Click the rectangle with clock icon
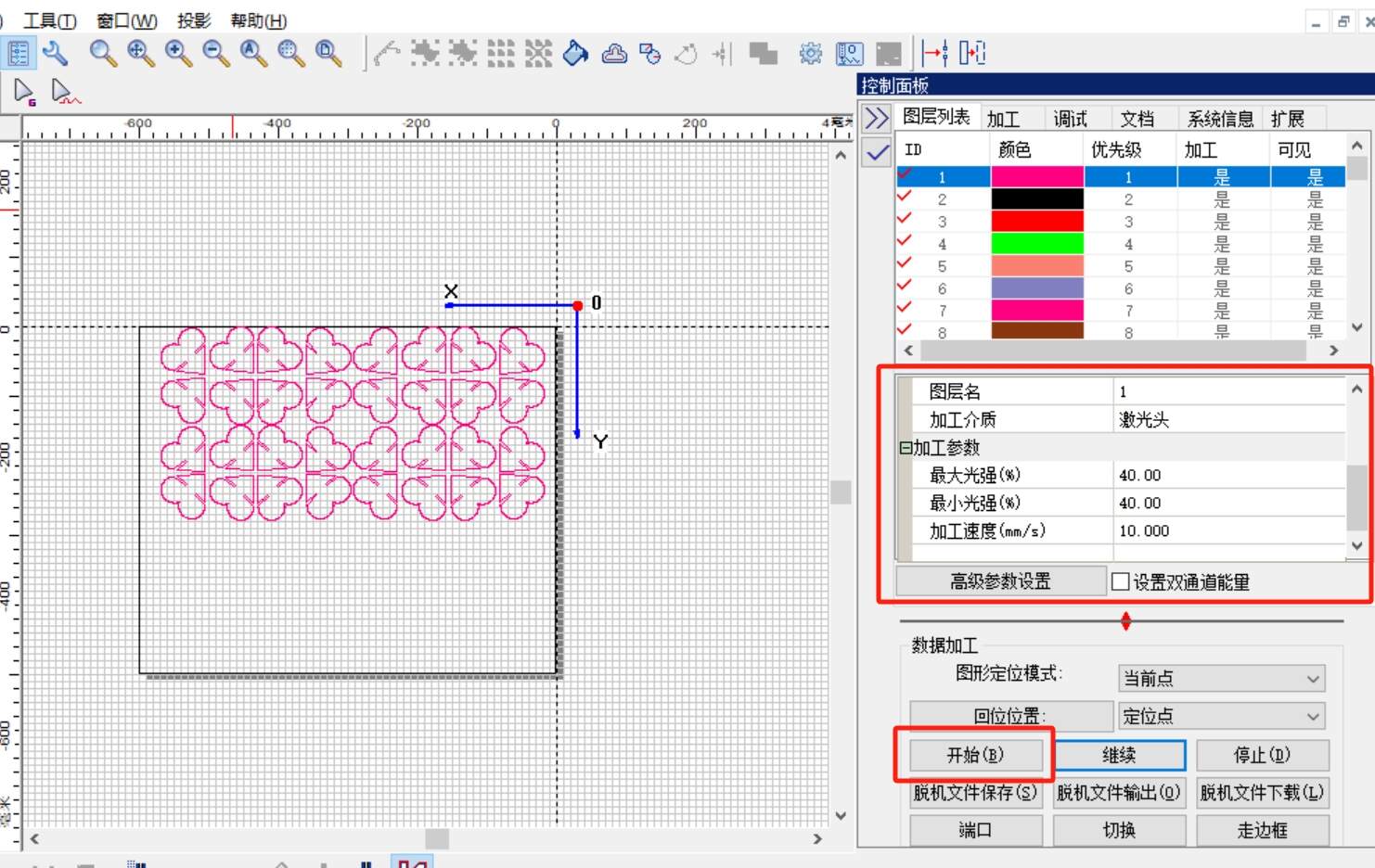The height and width of the screenshot is (868, 1375). tap(650, 54)
